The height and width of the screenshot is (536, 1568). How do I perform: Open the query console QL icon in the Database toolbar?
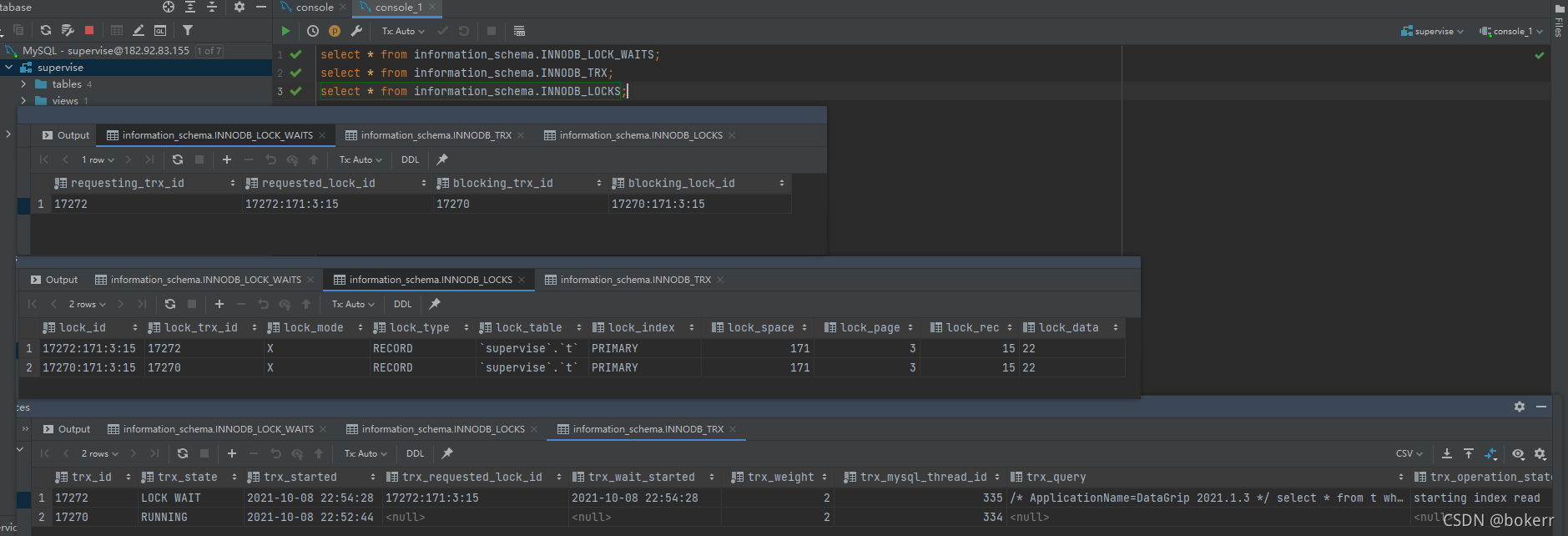coord(160,30)
